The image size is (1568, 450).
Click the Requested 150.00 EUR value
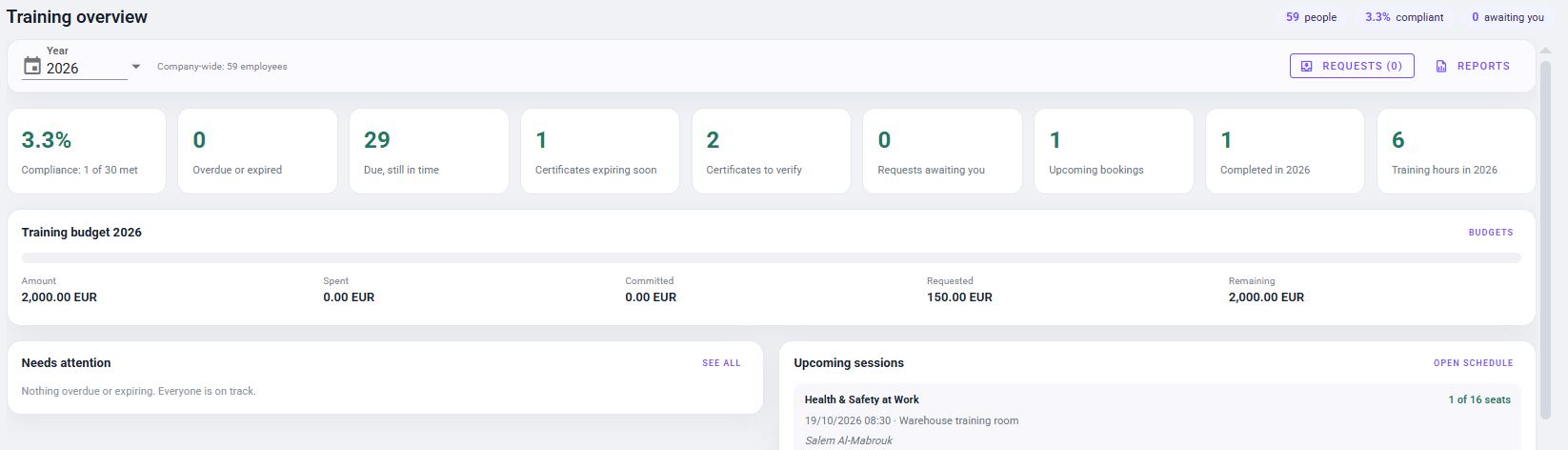point(959,297)
